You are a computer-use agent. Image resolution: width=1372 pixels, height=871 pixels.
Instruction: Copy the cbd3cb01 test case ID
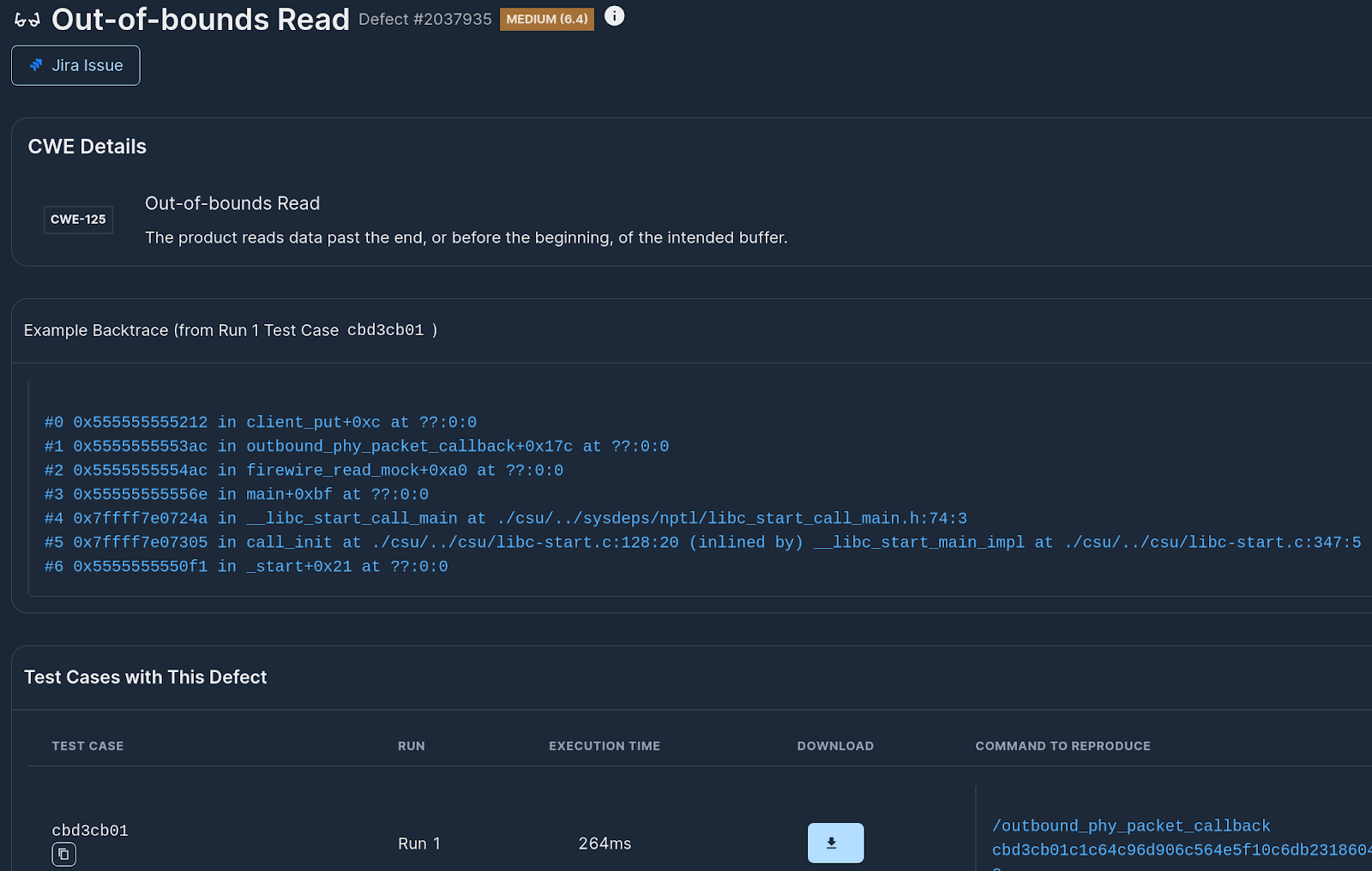63,854
